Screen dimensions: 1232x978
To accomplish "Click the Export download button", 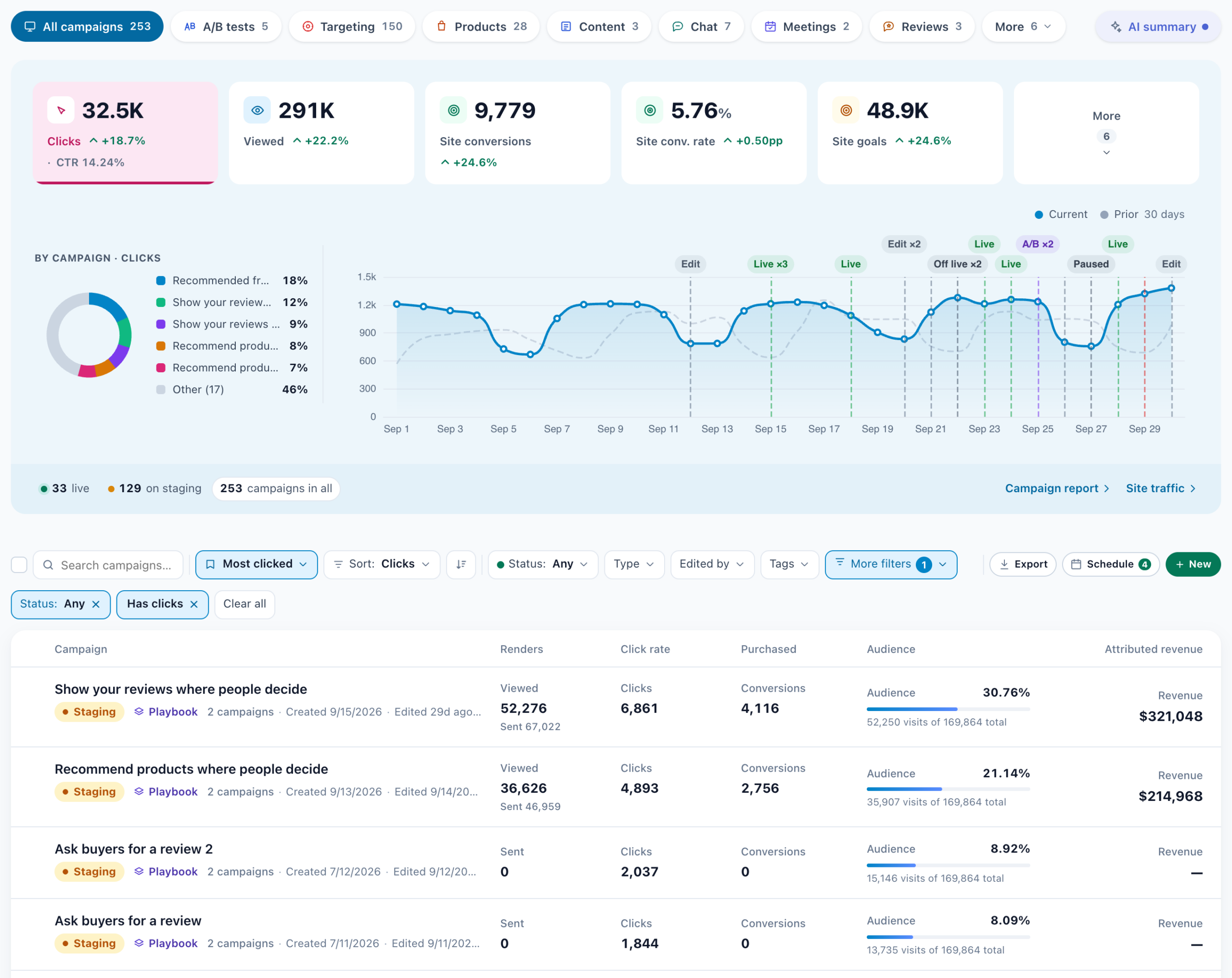I will point(1023,564).
